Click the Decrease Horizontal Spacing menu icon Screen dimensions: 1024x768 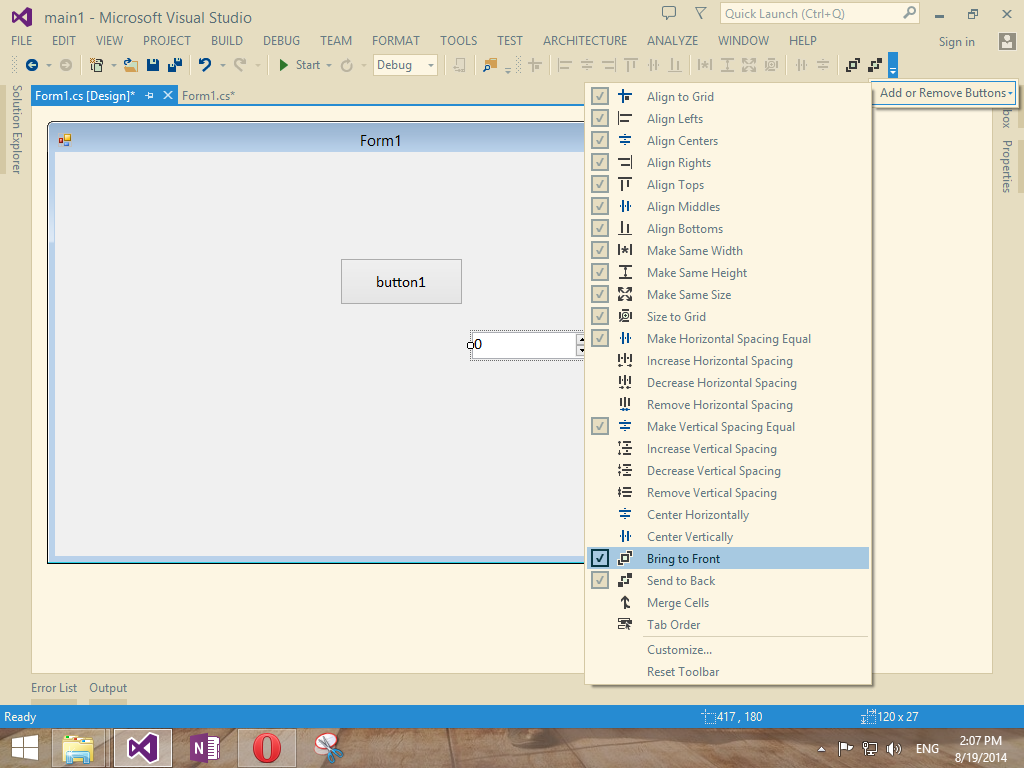click(625, 382)
